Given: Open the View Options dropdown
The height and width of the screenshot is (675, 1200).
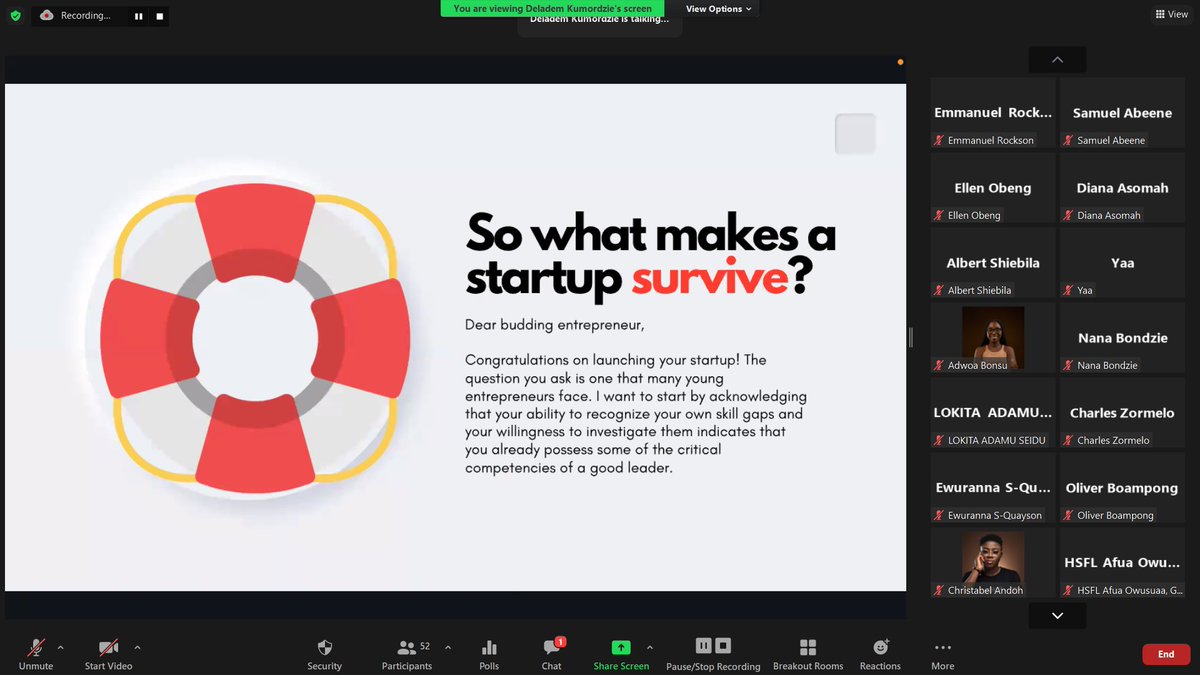Looking at the screenshot, I should pyautogui.click(x=719, y=9).
